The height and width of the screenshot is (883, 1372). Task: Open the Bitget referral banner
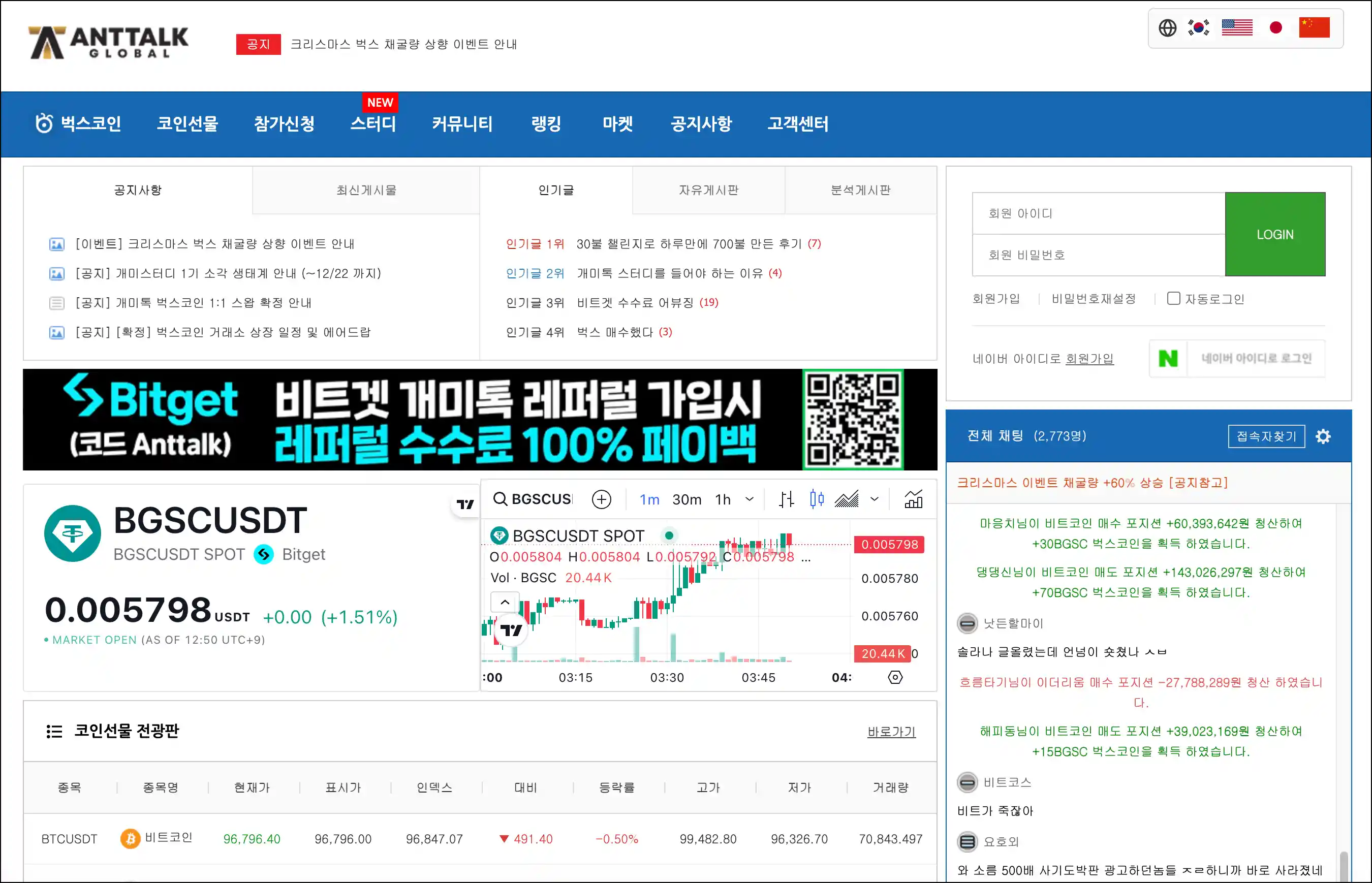click(x=480, y=420)
